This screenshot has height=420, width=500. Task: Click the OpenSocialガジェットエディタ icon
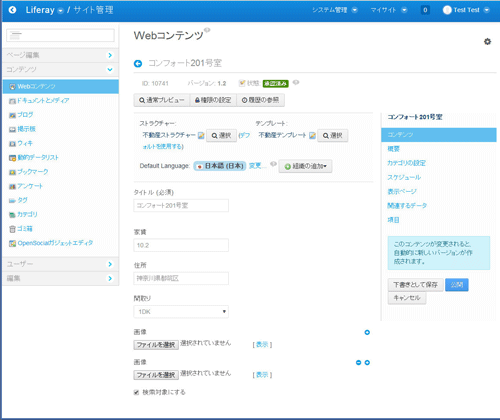[12, 243]
